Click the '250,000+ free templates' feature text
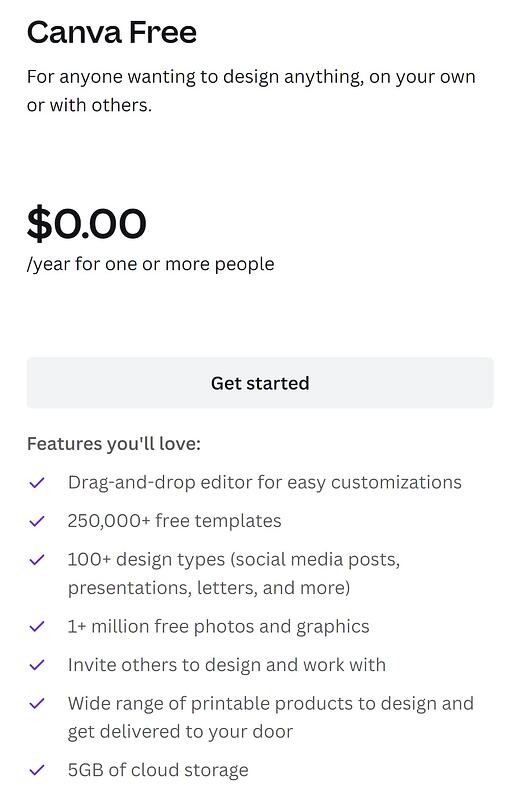This screenshot has height=800, width=523. 175,521
